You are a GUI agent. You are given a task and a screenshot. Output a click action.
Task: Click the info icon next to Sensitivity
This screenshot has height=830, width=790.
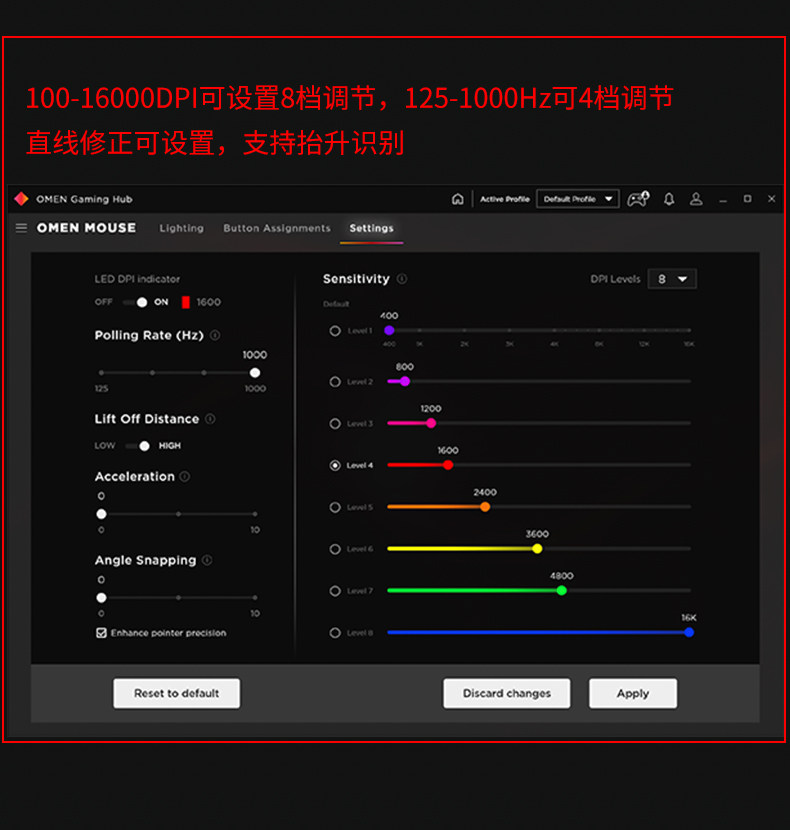(x=402, y=279)
